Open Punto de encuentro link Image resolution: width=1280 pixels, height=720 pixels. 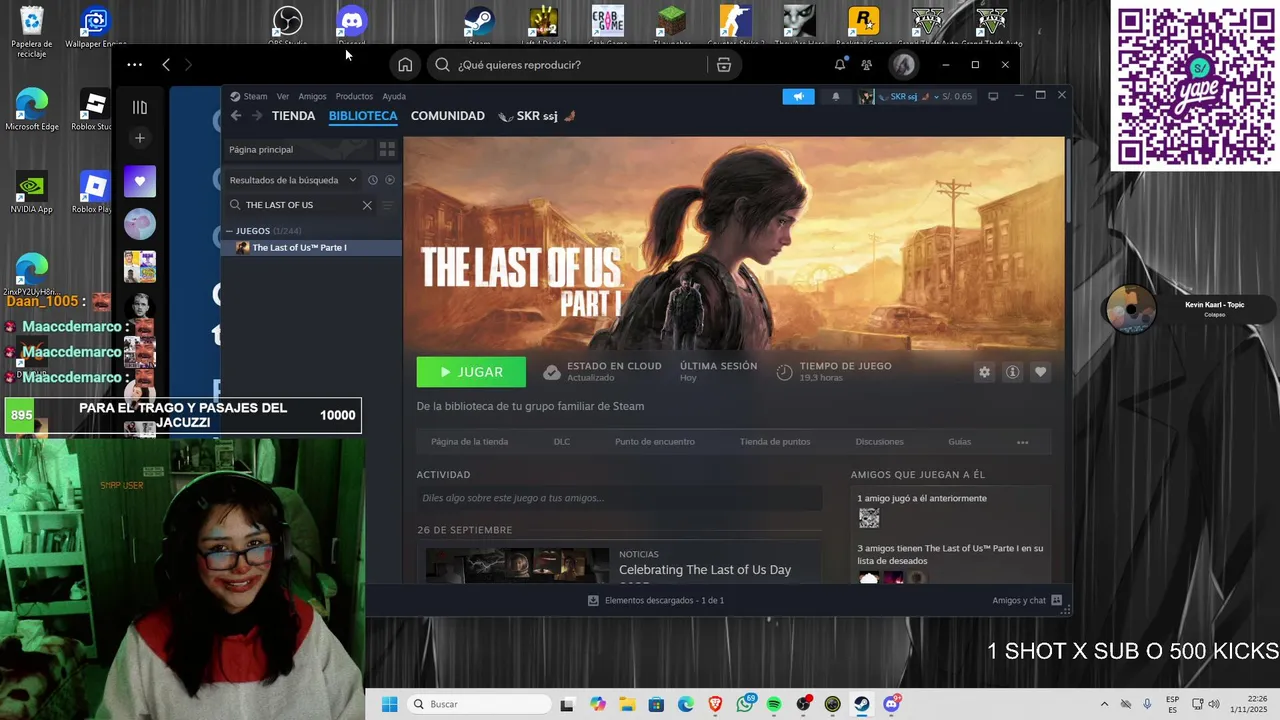tap(655, 442)
